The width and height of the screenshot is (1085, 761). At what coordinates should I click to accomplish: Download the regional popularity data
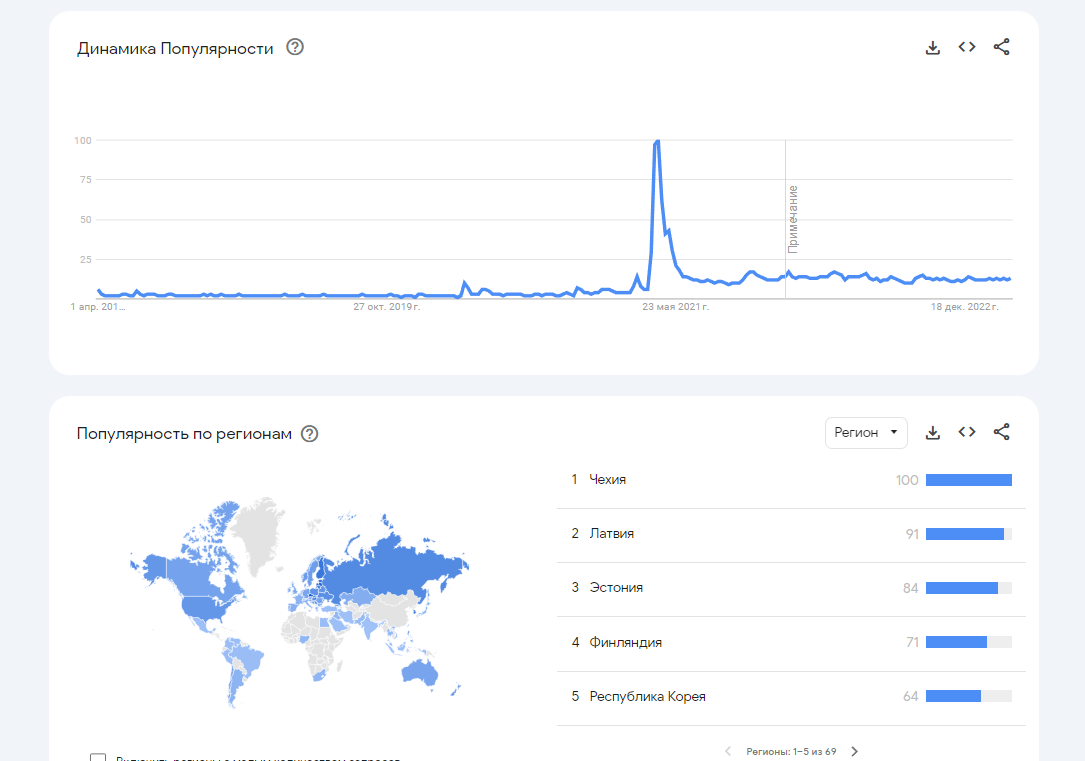[933, 433]
